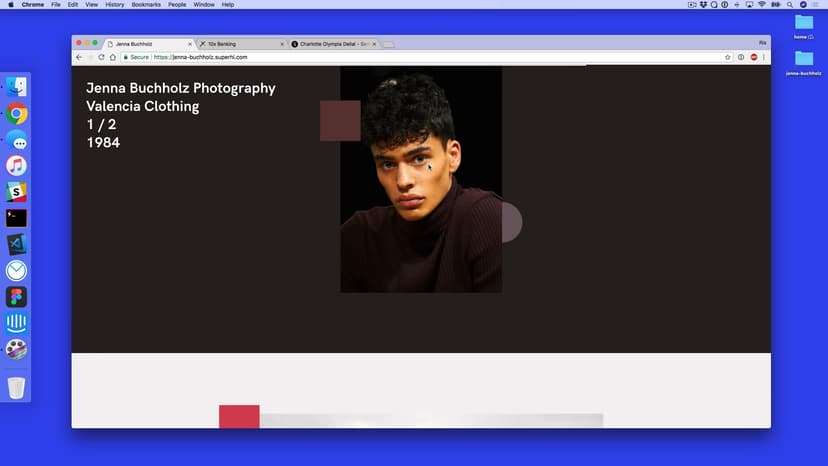
Task: Open Terminal from the dock
Action: (x=16, y=218)
